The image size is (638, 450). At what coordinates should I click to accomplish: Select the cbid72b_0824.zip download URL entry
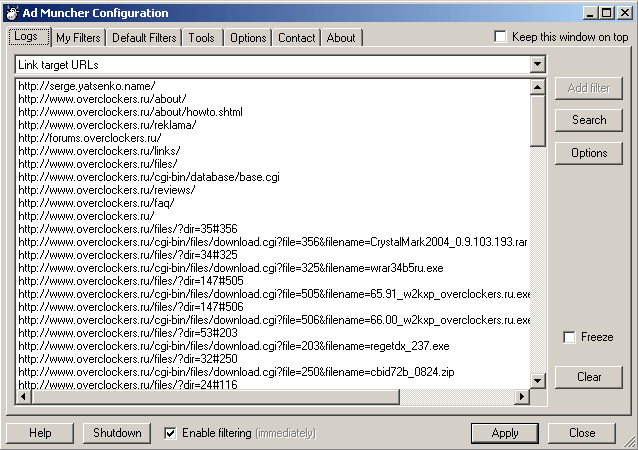coord(236,372)
